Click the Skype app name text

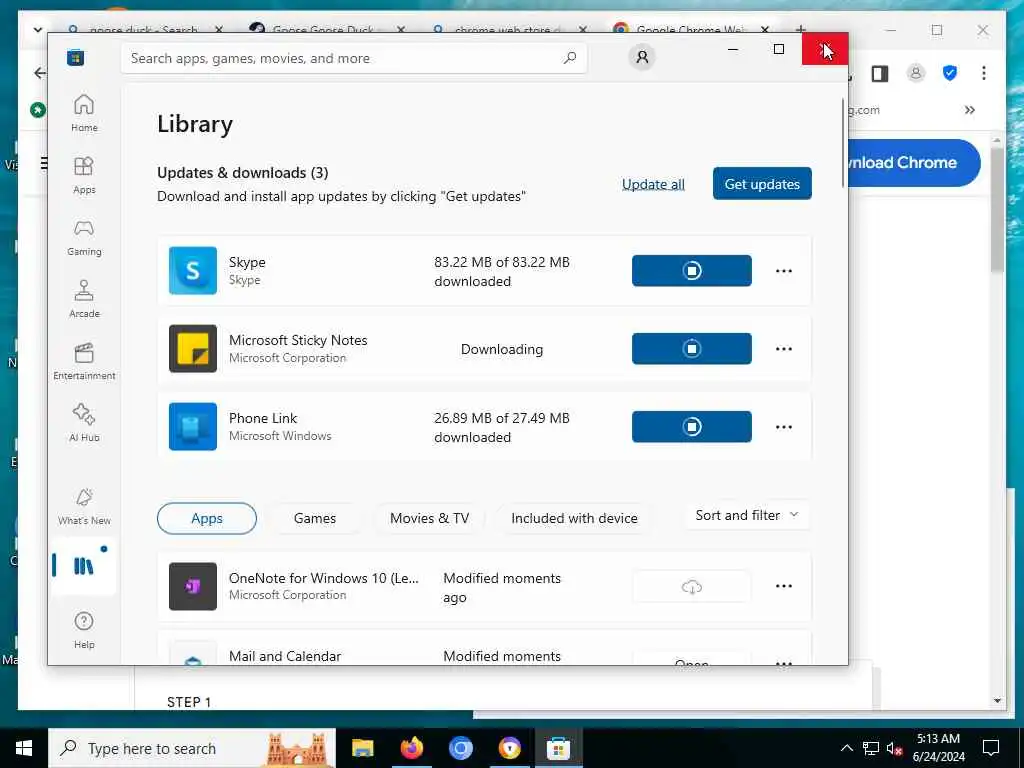[247, 262]
